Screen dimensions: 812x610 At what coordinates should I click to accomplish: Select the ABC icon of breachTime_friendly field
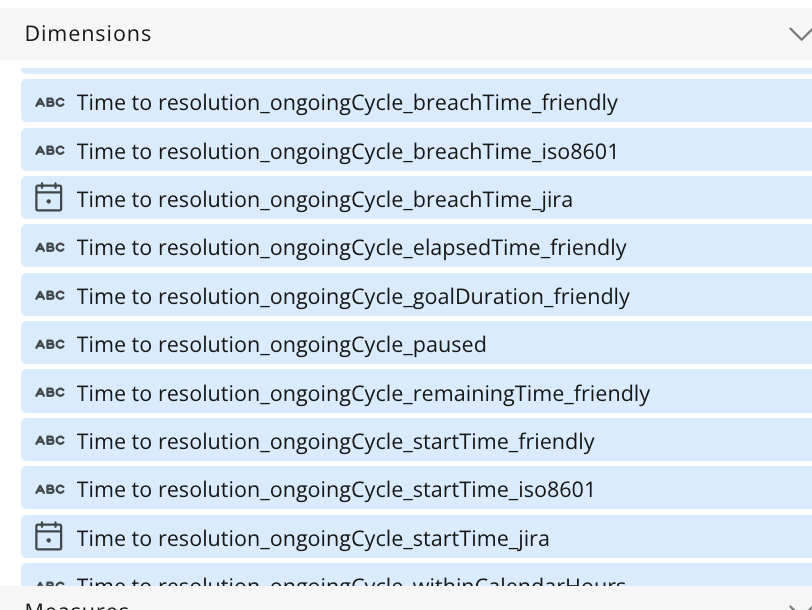point(50,102)
